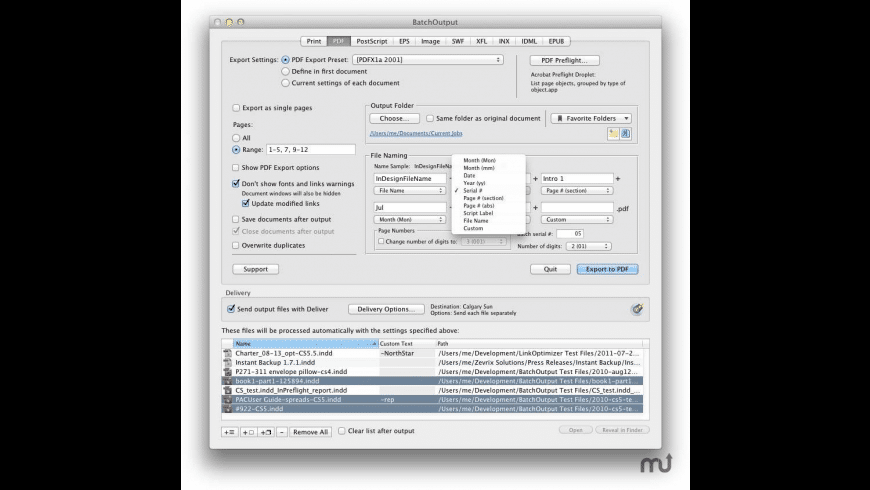Image resolution: width=870 pixels, height=490 pixels.
Task: Switch to the EPS tab
Action: click(404, 42)
